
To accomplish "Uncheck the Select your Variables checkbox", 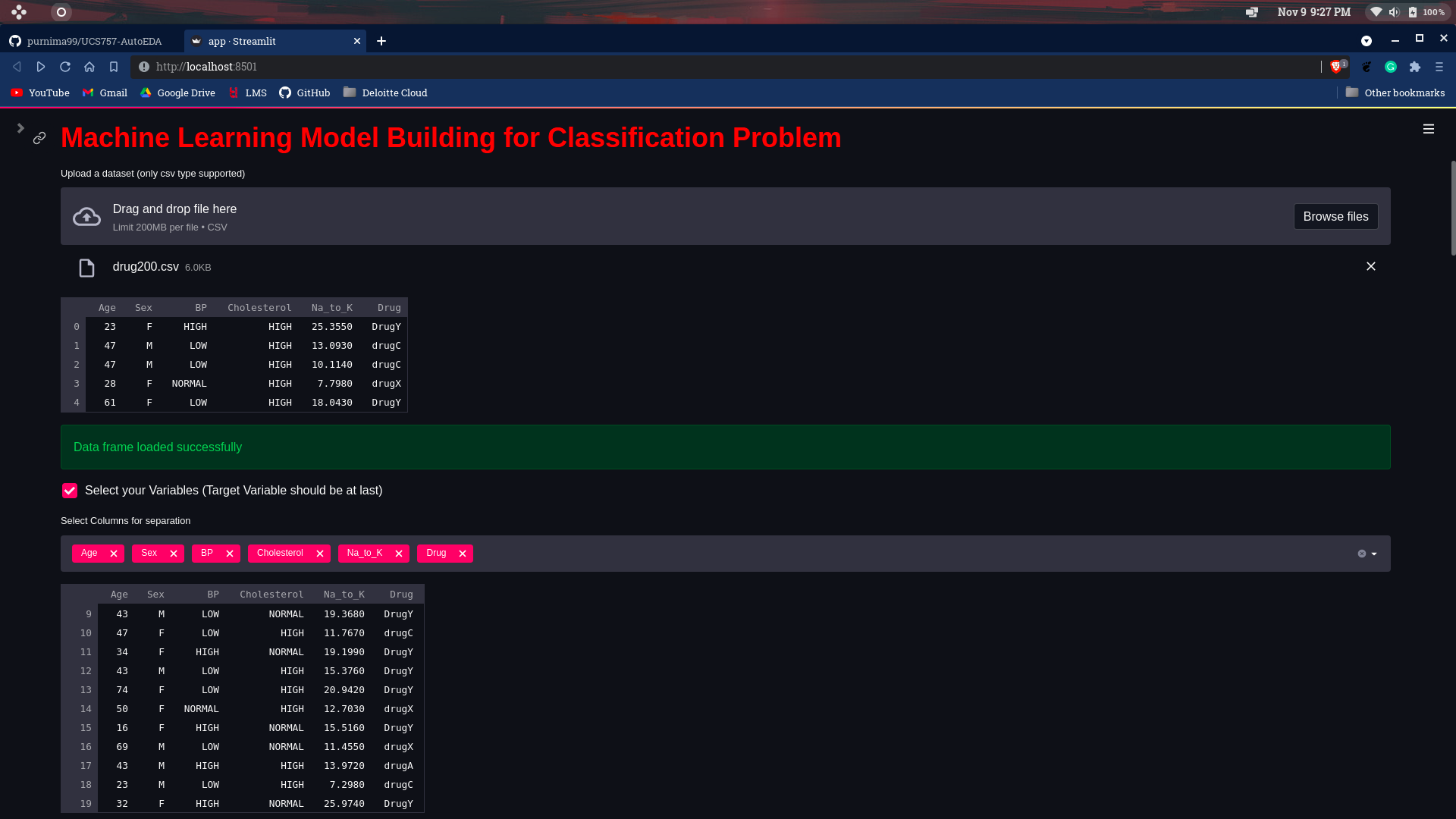I will pos(70,491).
